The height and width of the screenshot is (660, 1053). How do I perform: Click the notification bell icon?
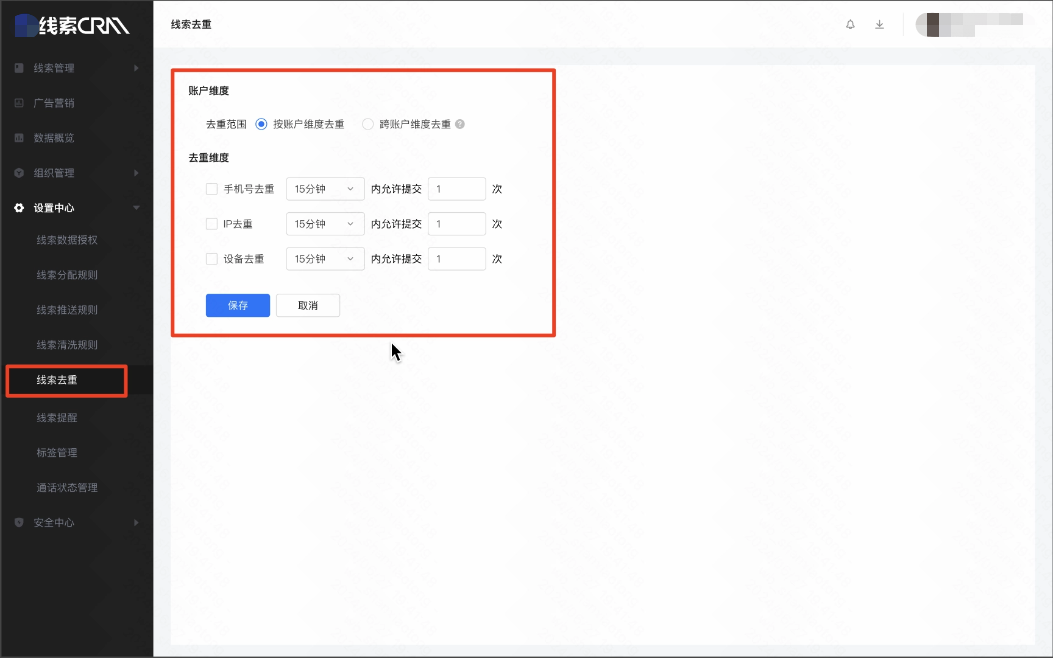851,24
